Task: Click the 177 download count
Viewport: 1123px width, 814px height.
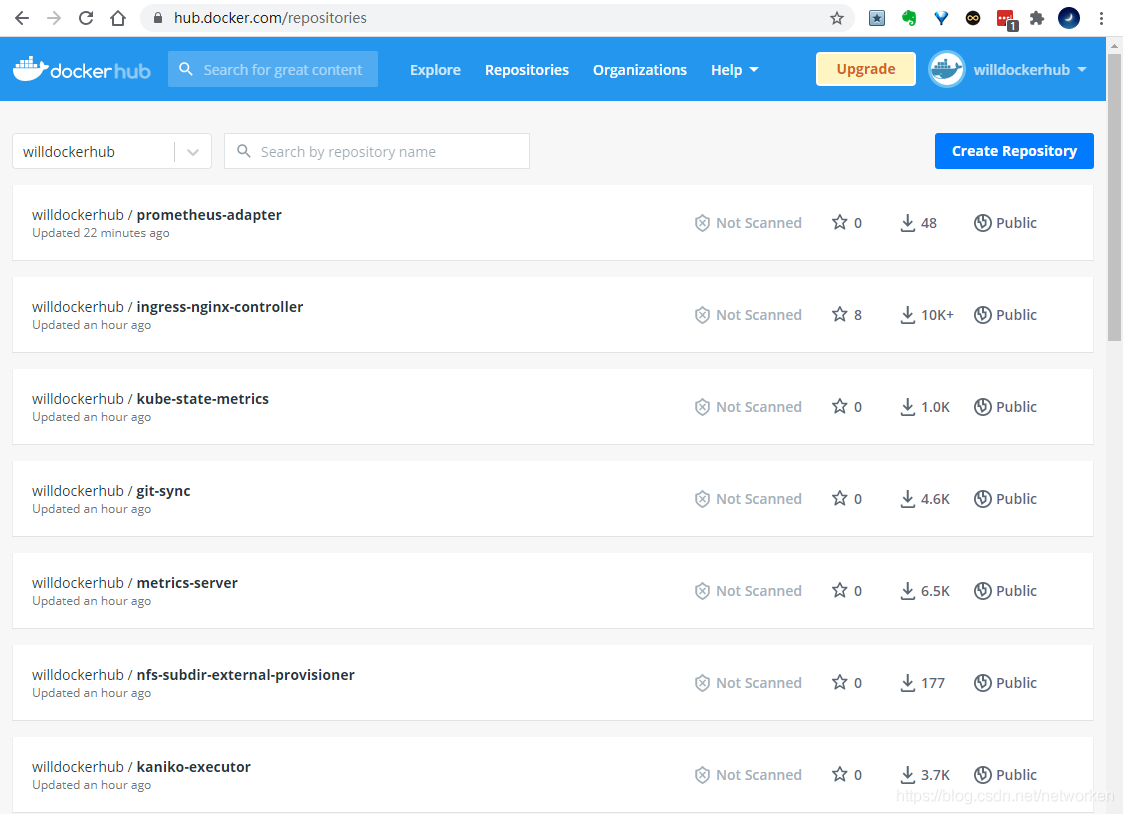Action: [x=932, y=683]
